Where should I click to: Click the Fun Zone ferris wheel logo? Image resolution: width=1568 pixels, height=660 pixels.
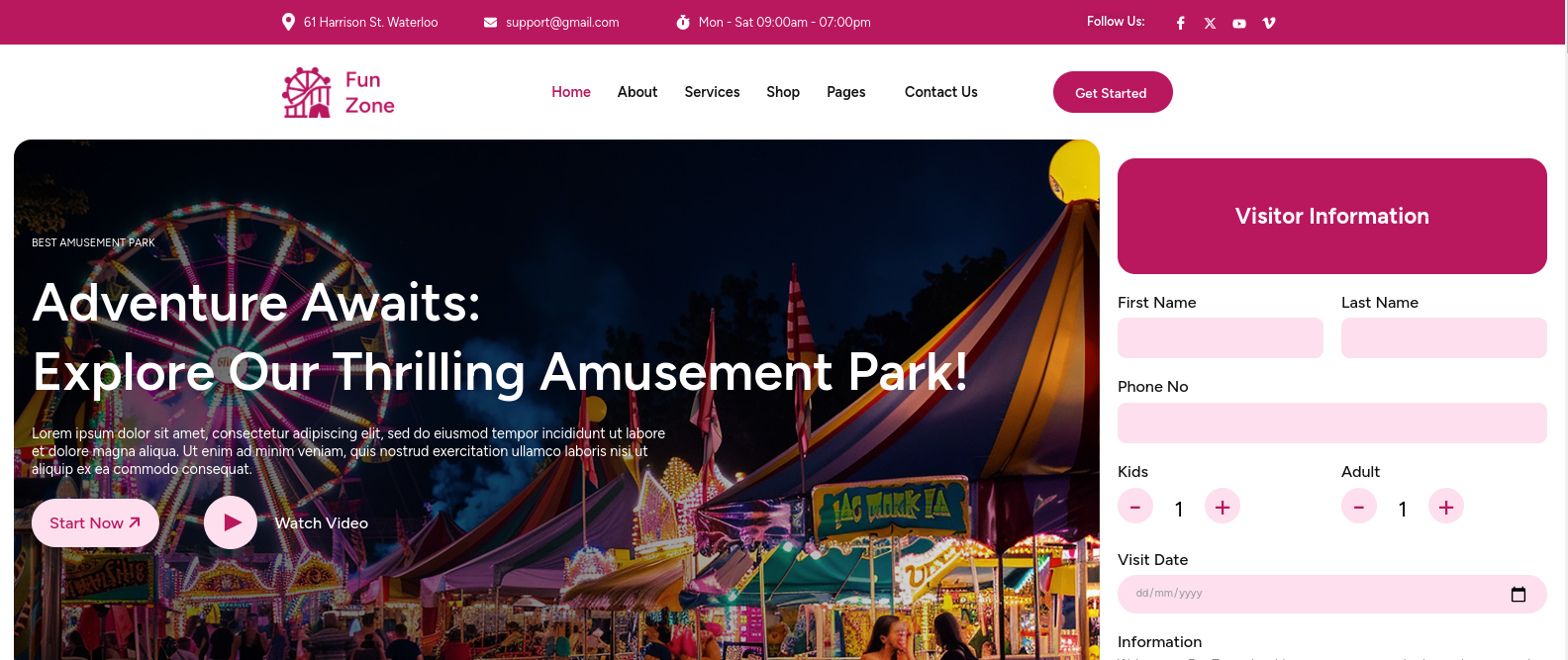307,92
